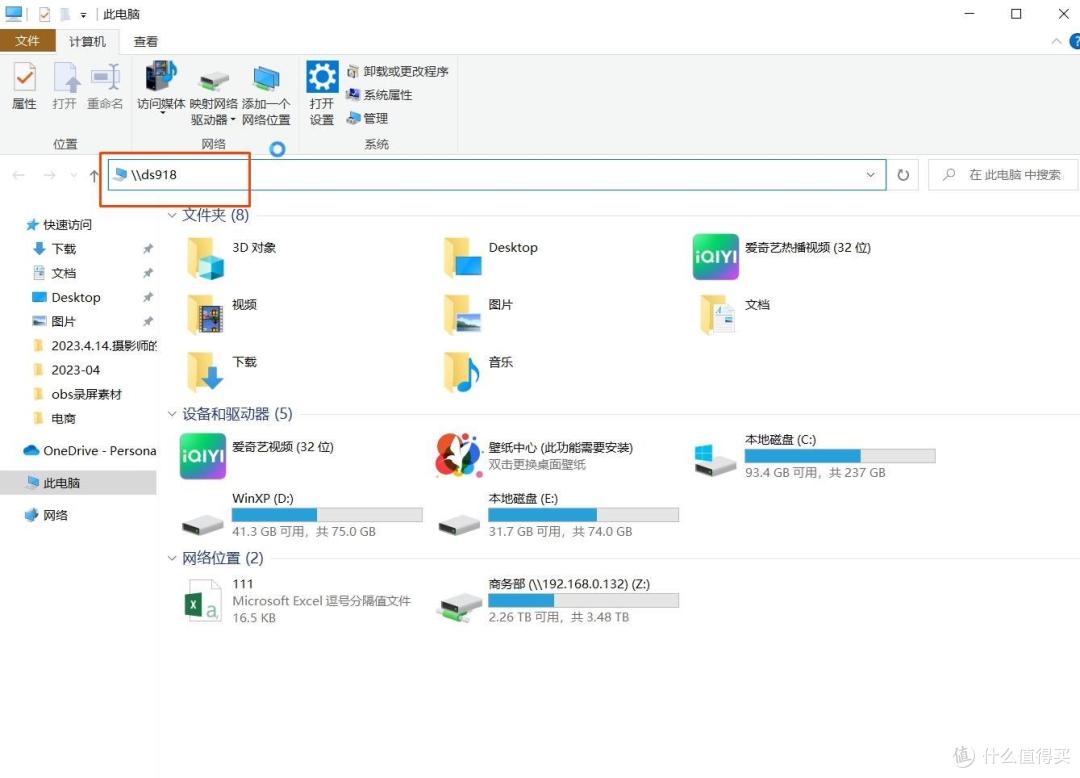1080x778 pixels.
Task: Unpin Desktop via its pin icon
Action: click(147, 297)
